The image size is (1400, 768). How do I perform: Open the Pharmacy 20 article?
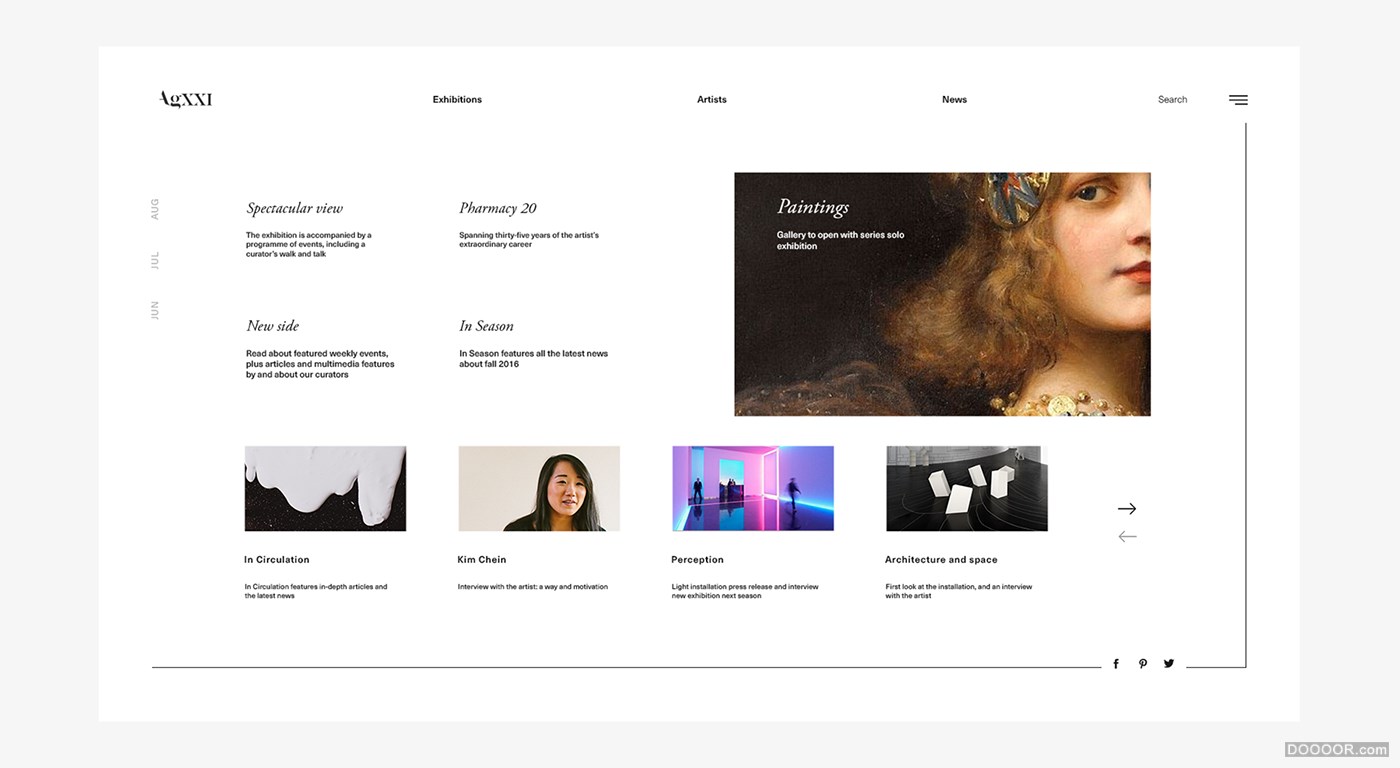[497, 208]
